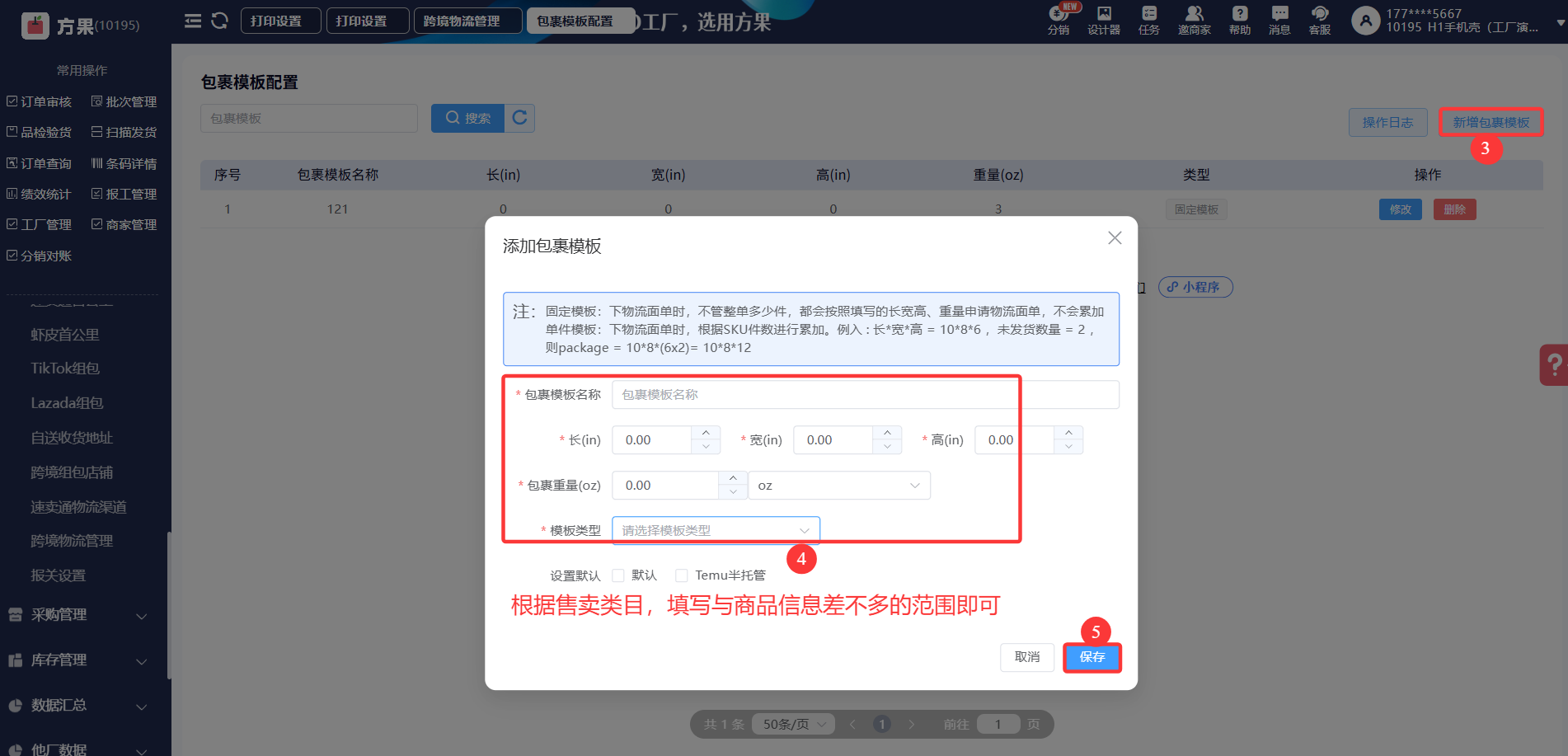Open 操作日志 operation log

click(1388, 122)
